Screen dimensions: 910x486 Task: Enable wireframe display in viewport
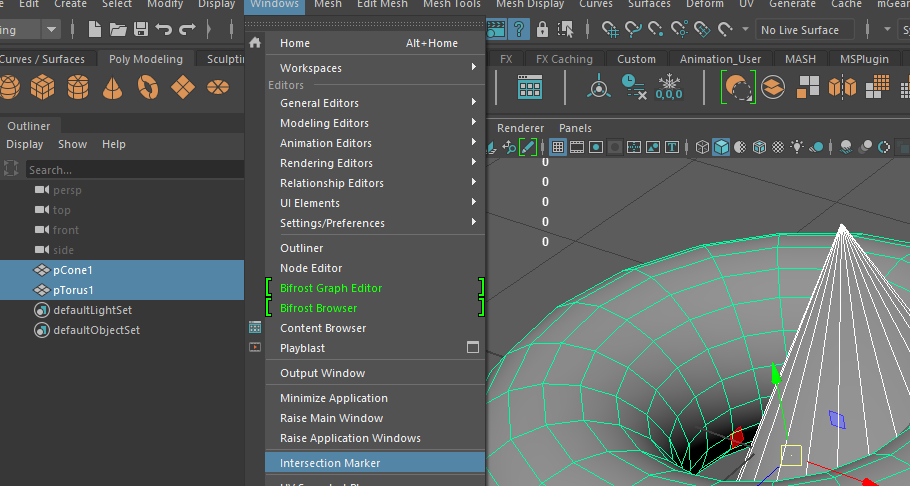(x=702, y=147)
